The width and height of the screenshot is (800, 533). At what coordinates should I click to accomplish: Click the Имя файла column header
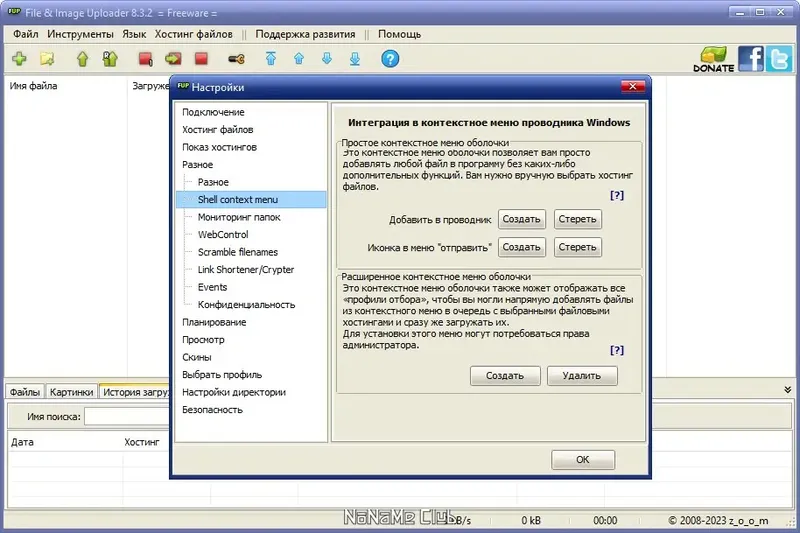[33, 86]
